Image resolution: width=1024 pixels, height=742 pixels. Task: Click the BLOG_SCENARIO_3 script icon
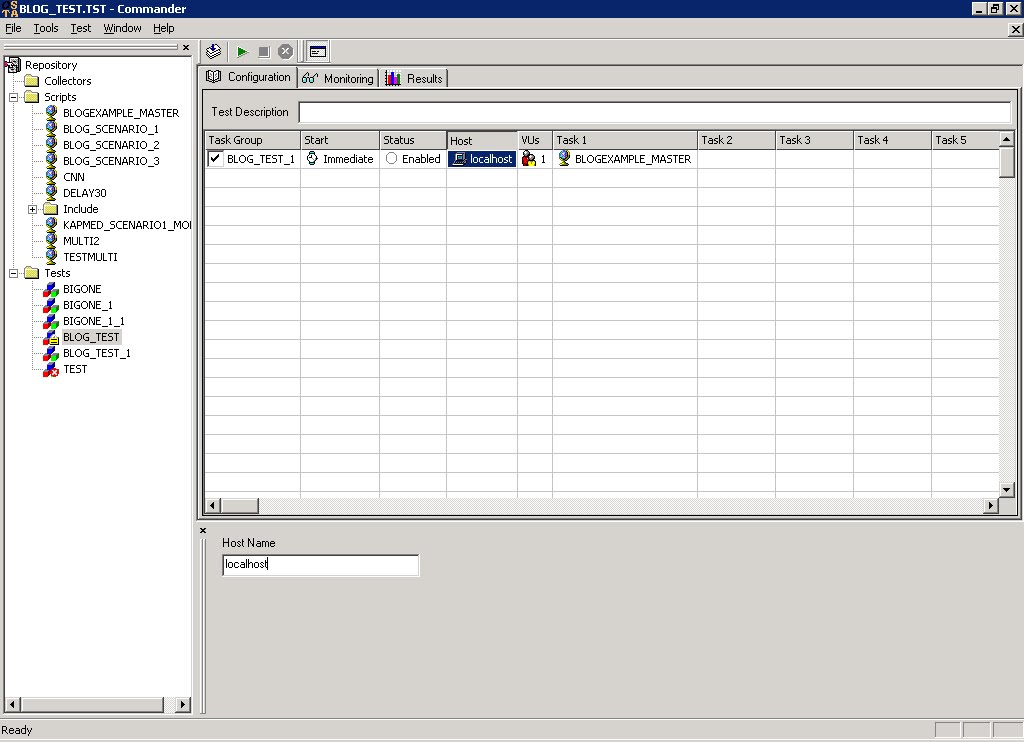(51, 161)
